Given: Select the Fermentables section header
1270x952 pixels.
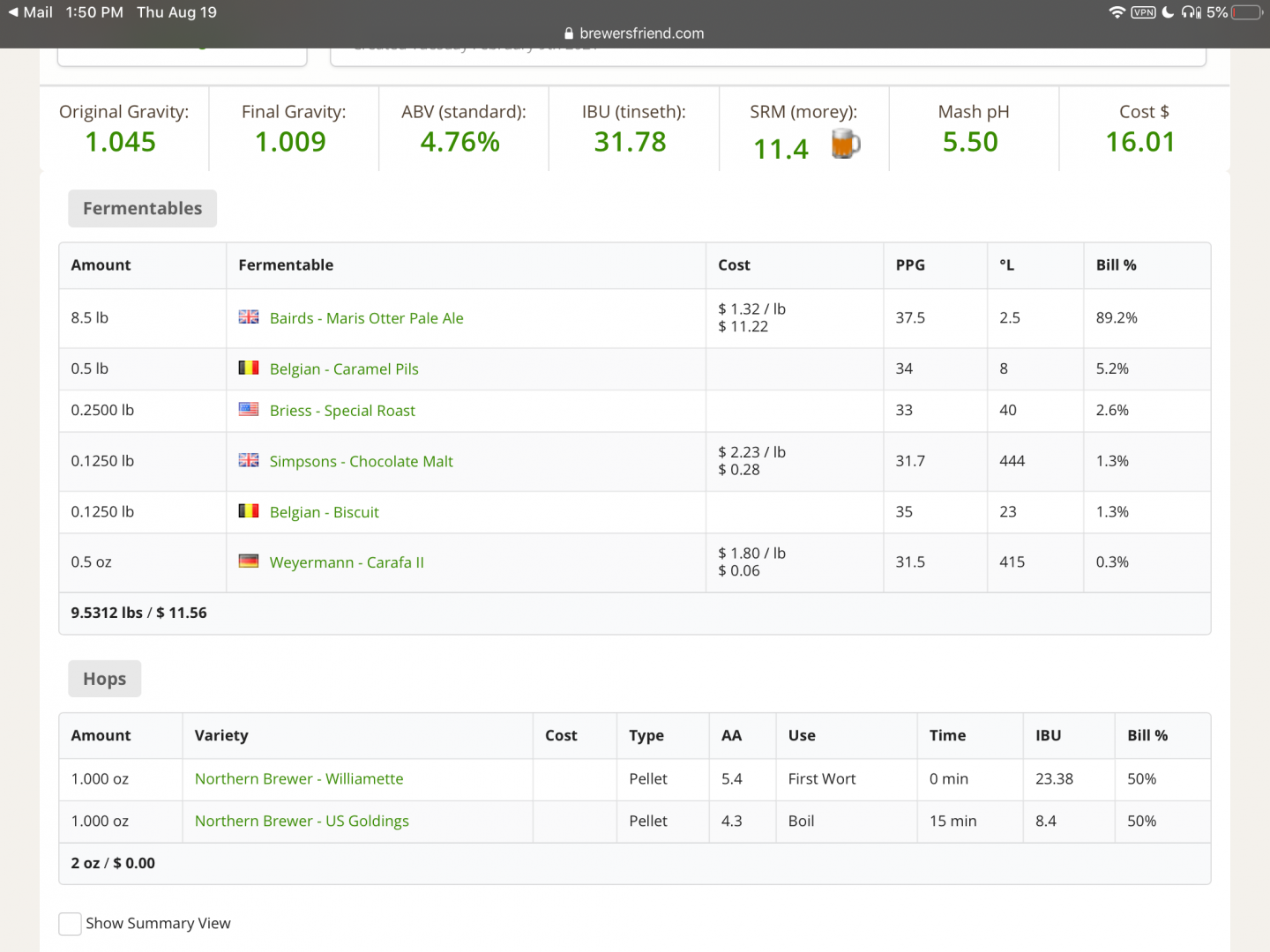Looking at the screenshot, I should click(x=142, y=209).
